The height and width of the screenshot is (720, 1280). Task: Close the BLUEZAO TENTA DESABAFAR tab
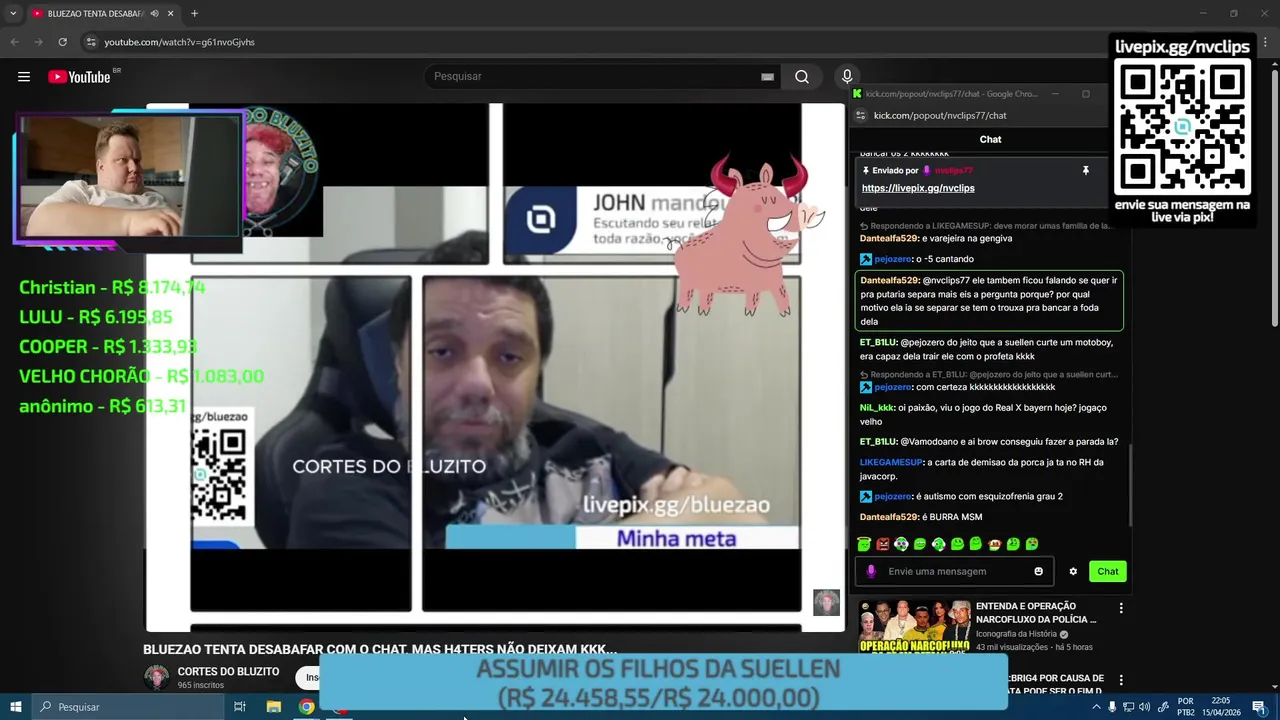[171, 14]
